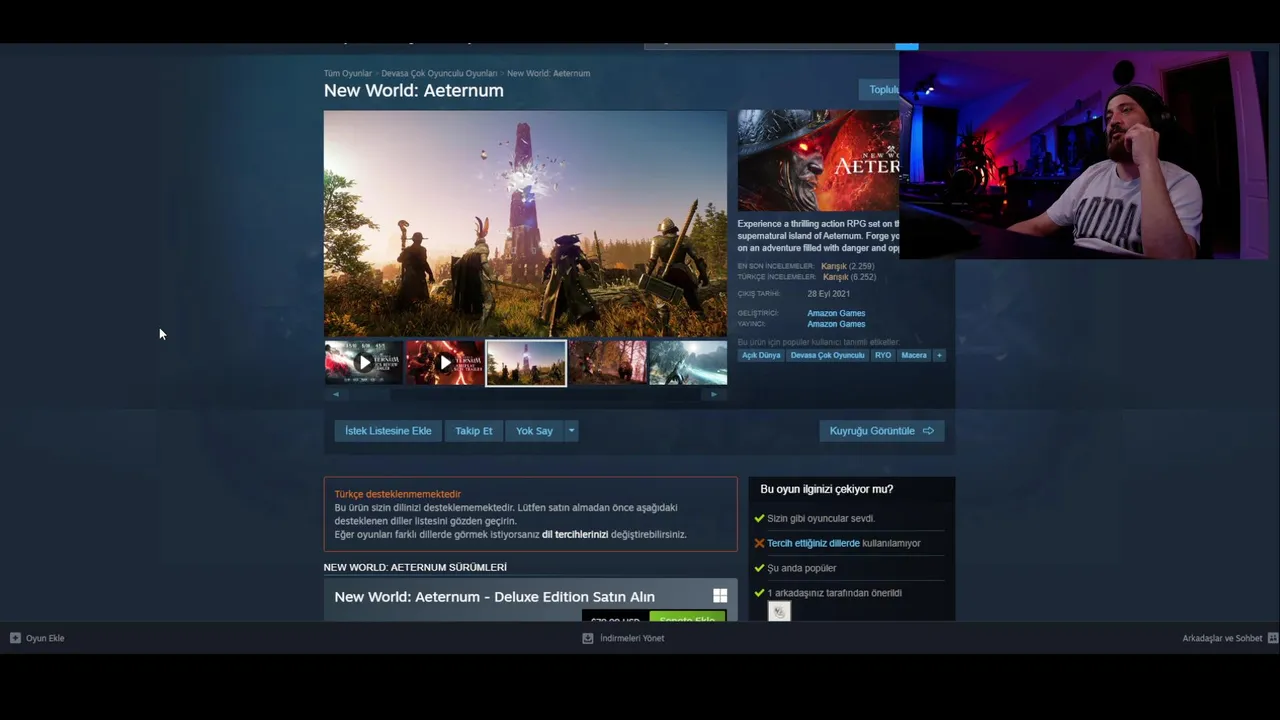
Task: Click 'Takip Et' button
Action: tap(474, 431)
